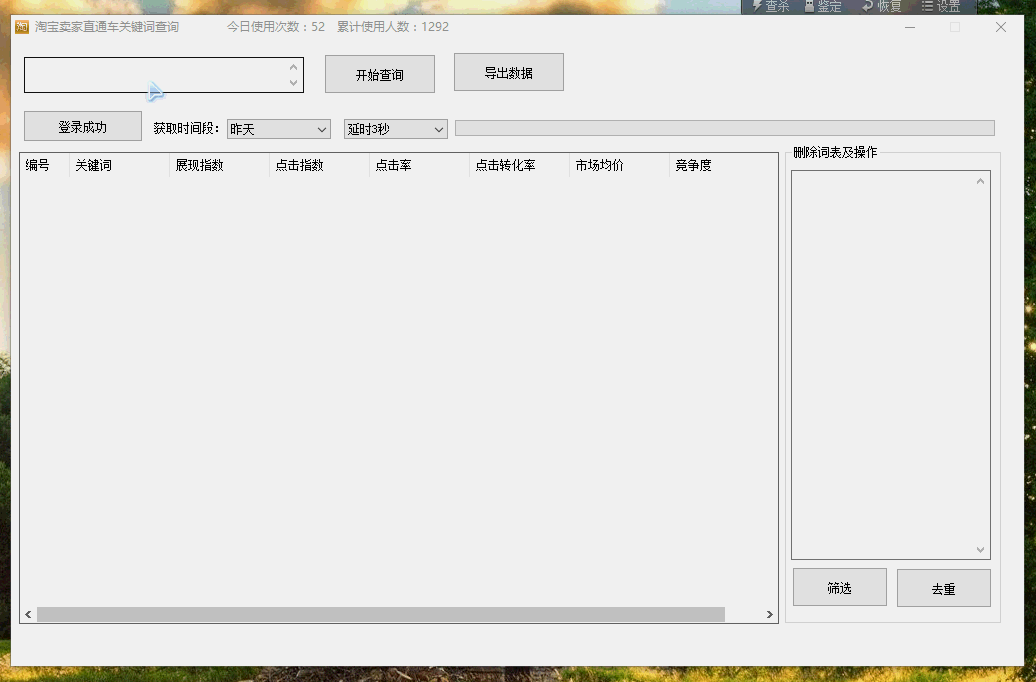Viewport: 1036px width, 682px height.
Task: Click the 去重 deduplicate button
Action: (943, 588)
